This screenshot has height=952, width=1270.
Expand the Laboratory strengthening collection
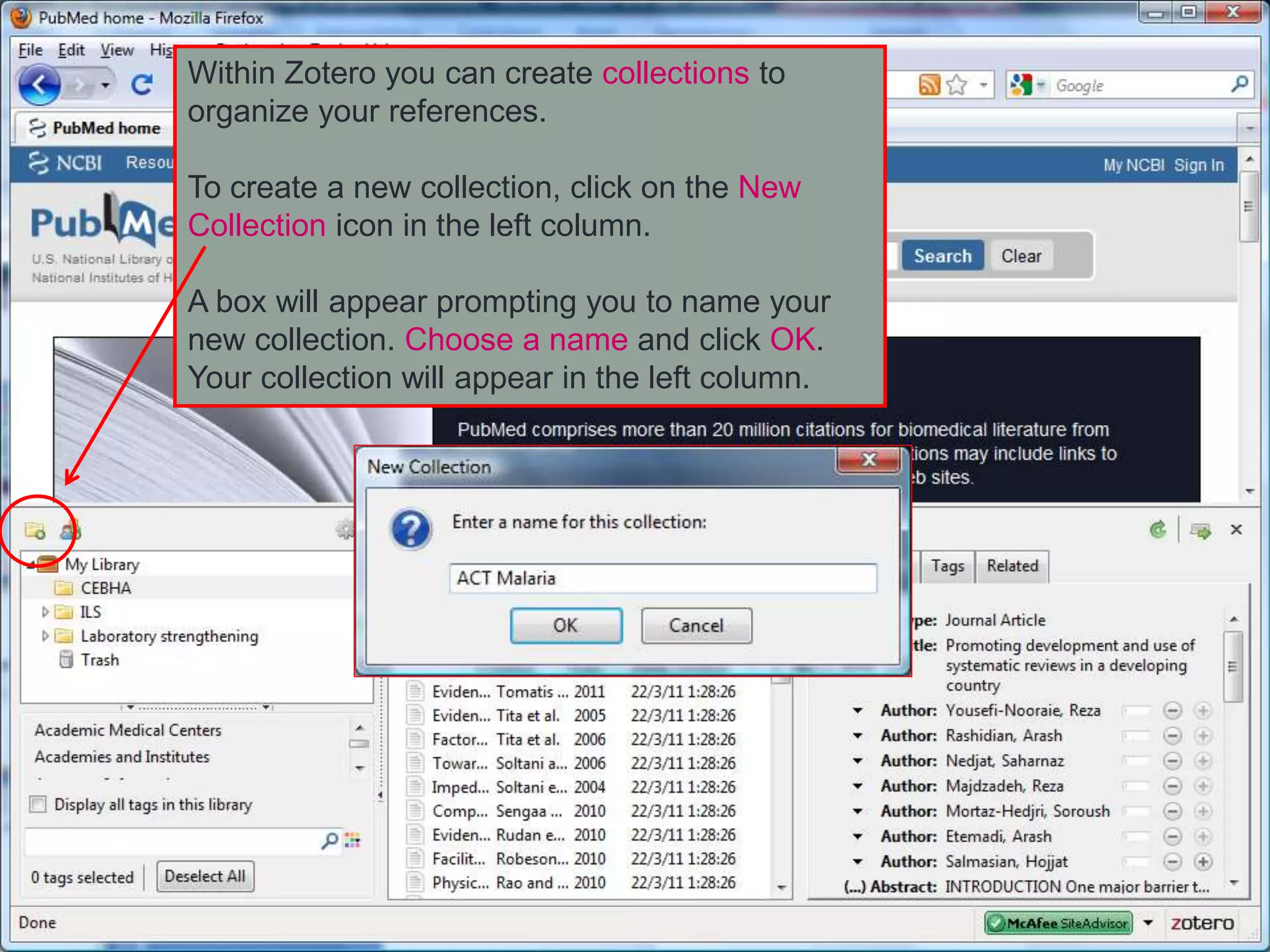45,636
